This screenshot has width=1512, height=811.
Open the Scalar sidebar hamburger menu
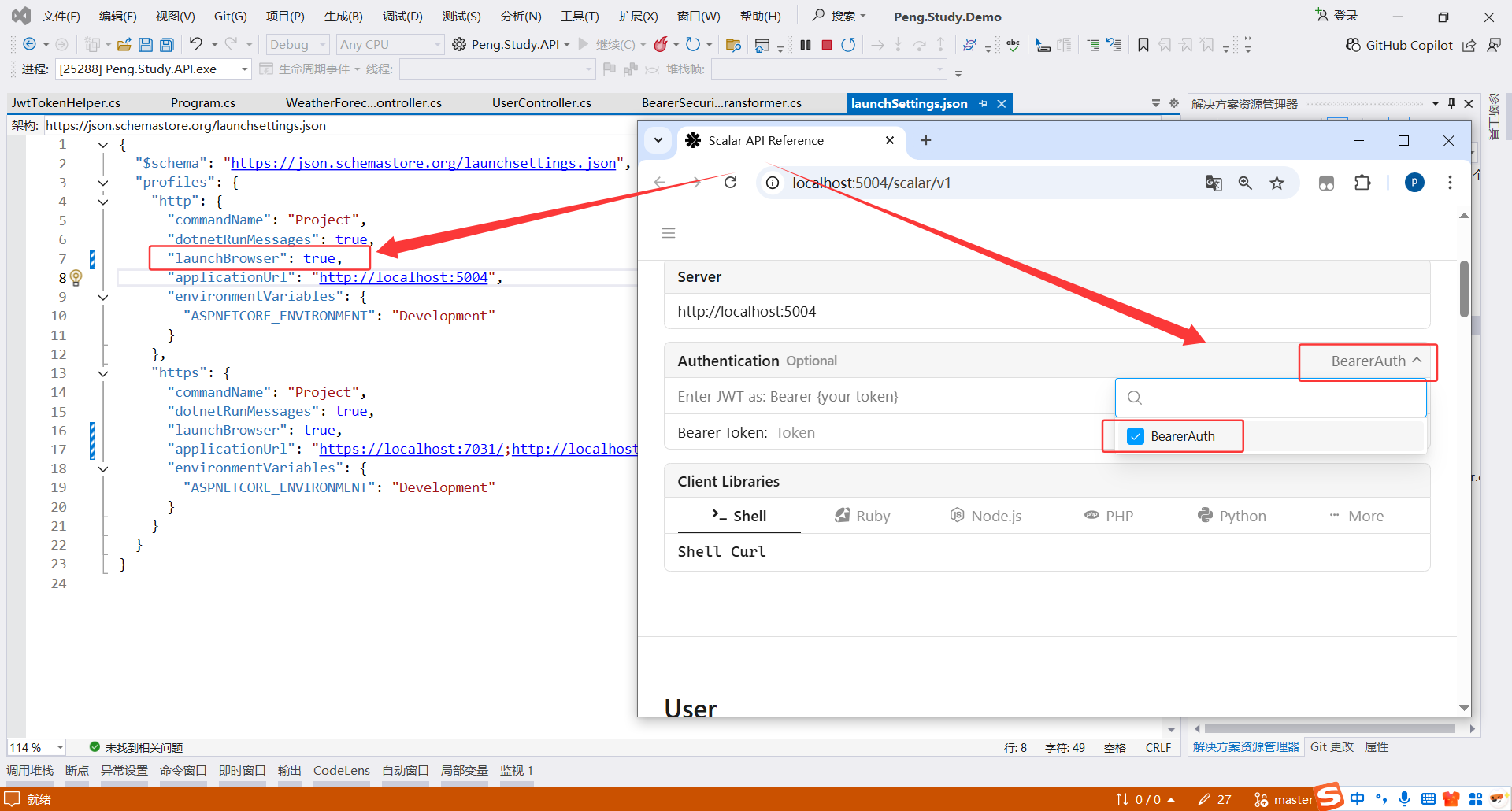coord(669,233)
